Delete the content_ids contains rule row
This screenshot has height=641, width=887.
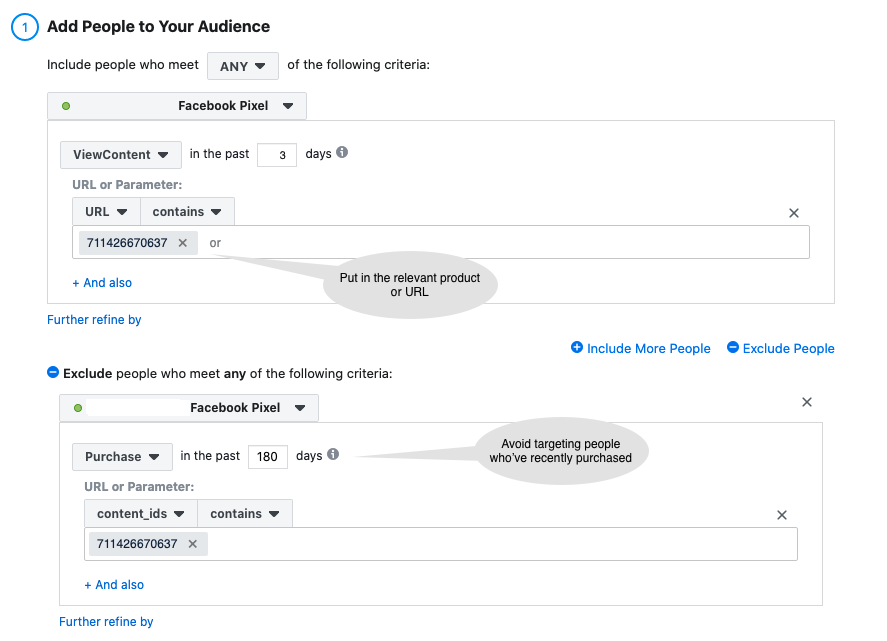click(782, 515)
